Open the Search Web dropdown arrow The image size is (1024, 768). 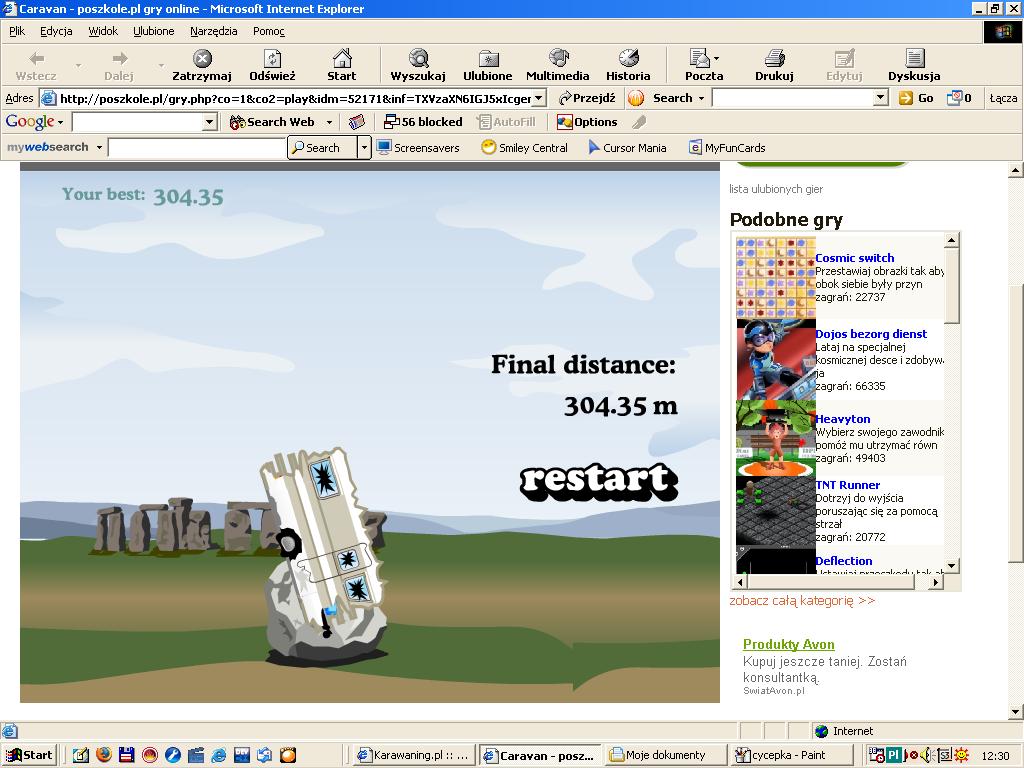(329, 122)
